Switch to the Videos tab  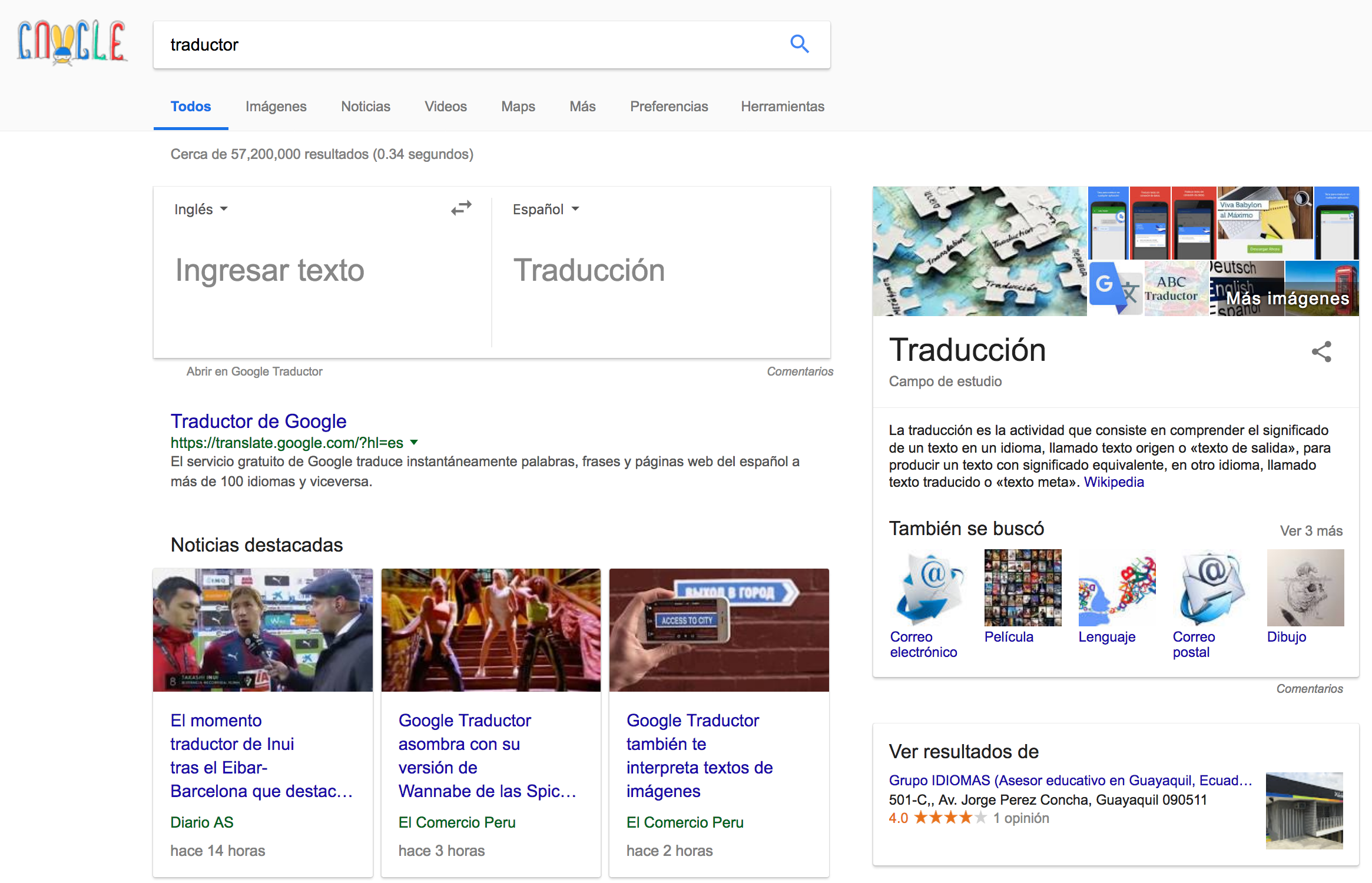click(x=446, y=107)
